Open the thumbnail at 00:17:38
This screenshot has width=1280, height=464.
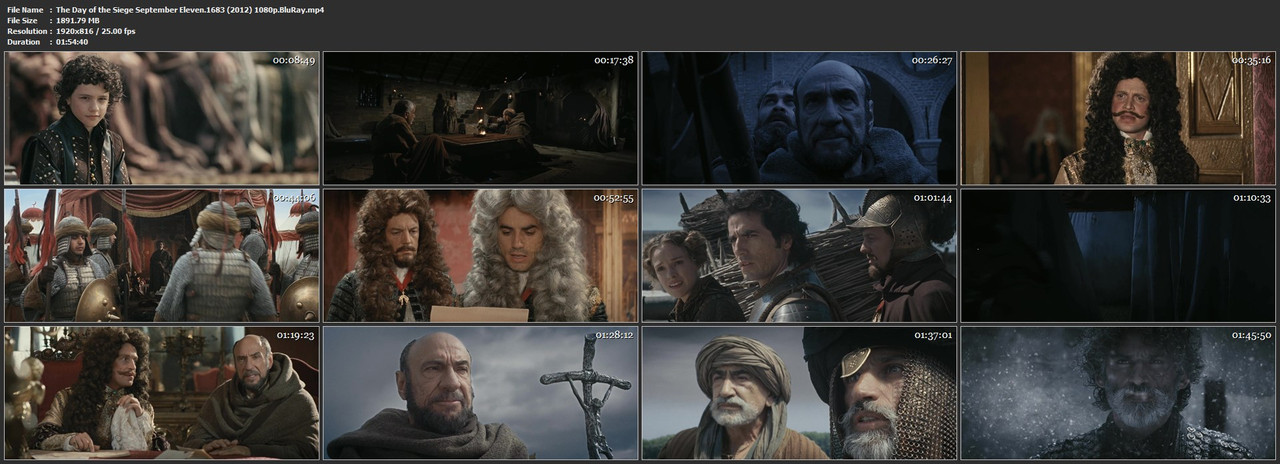point(480,118)
